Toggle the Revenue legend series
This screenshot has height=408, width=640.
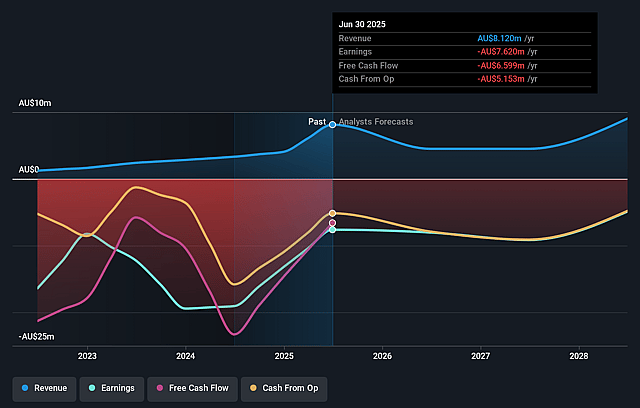pos(44,388)
